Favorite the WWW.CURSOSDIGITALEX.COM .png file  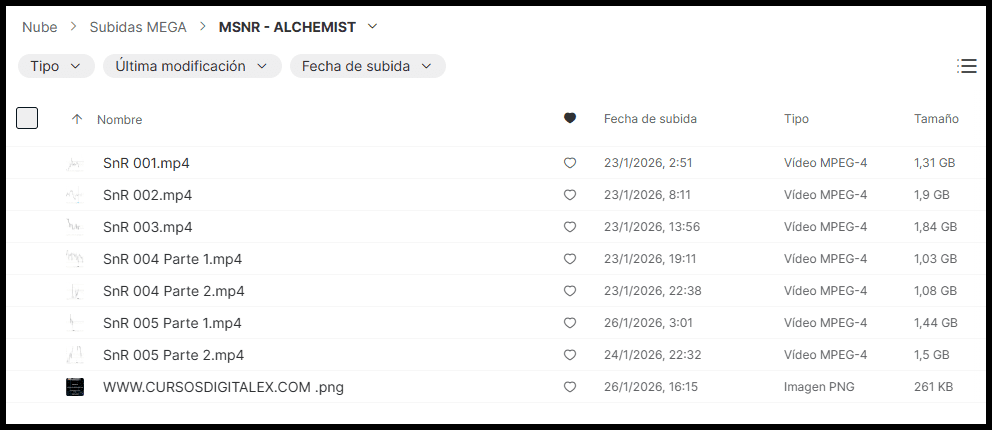pos(570,387)
